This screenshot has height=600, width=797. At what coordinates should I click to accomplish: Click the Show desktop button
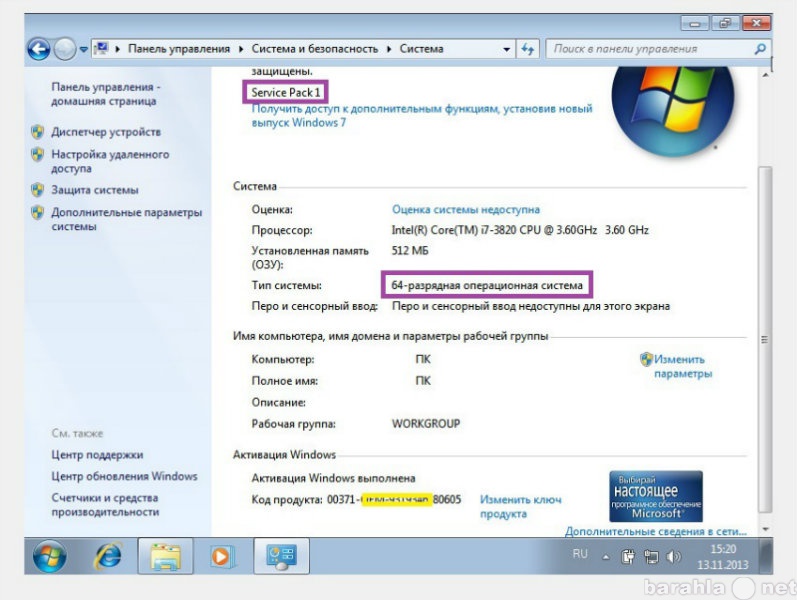(766, 556)
